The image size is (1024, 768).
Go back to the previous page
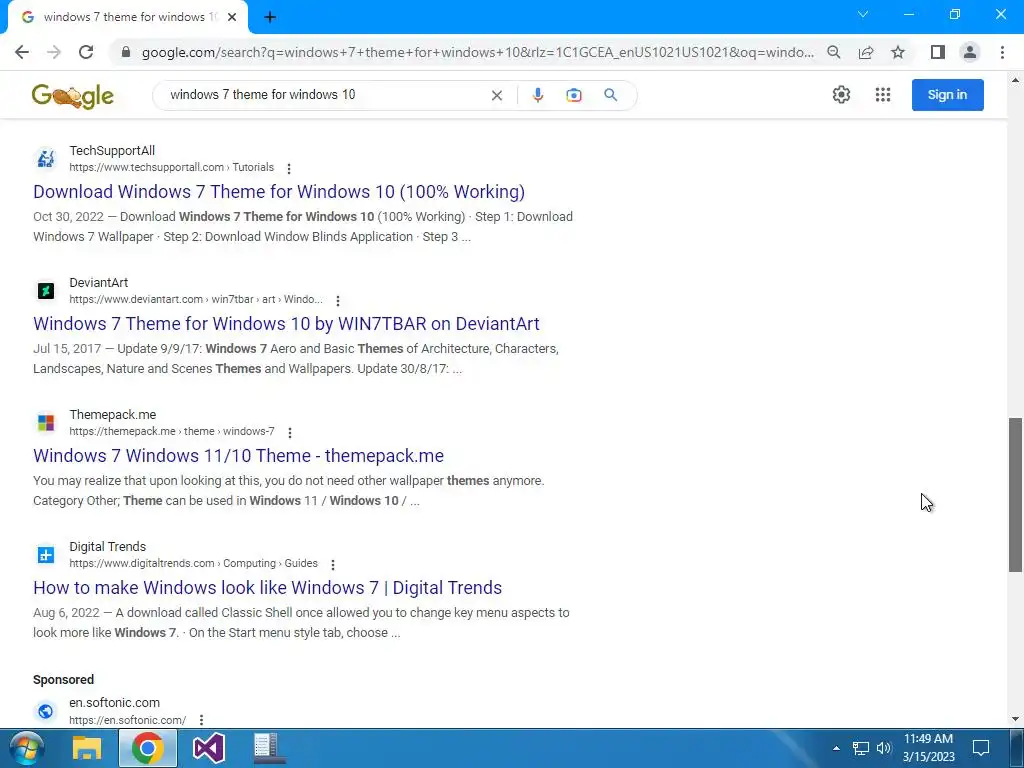[x=22, y=52]
